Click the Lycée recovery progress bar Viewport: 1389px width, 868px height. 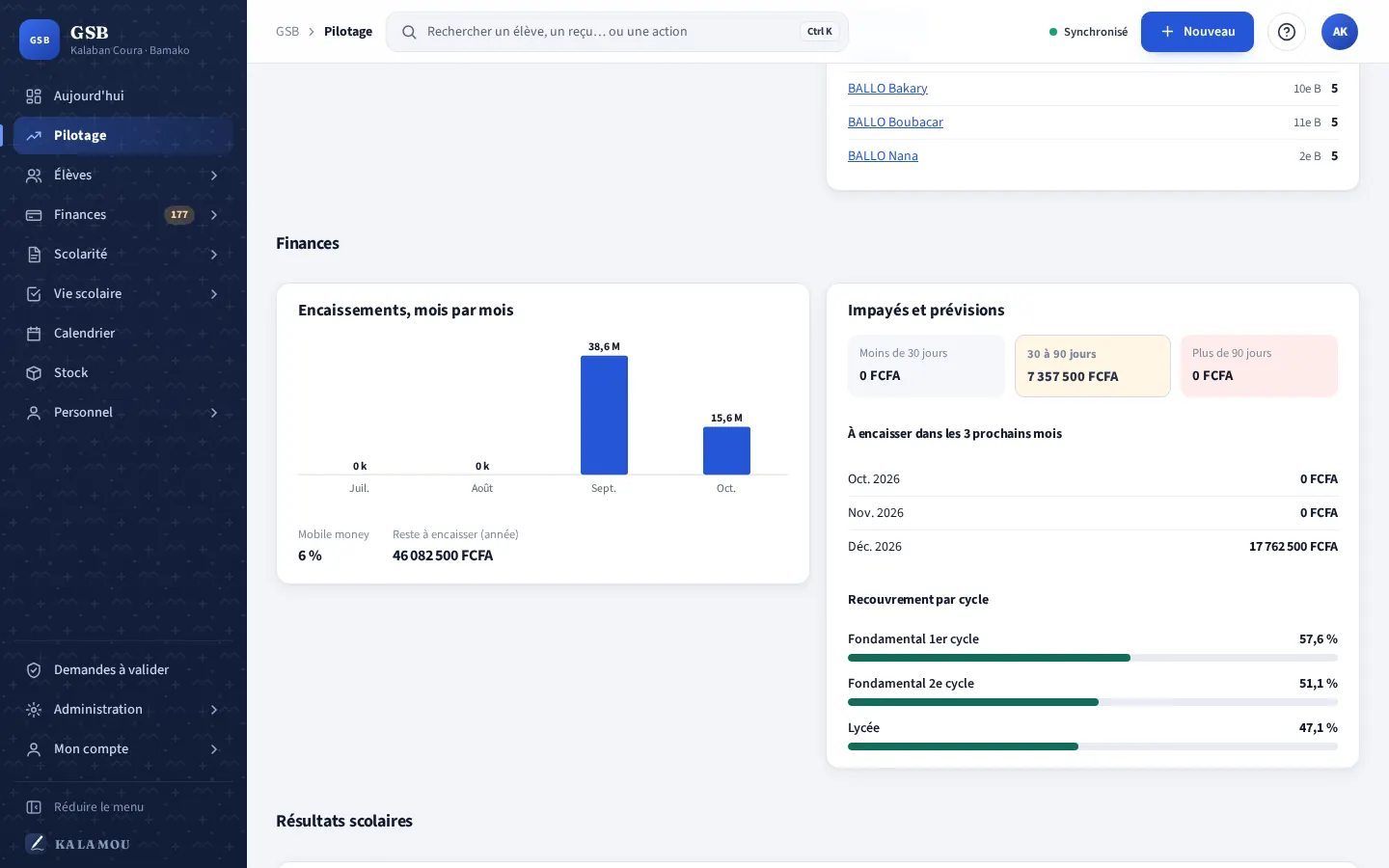coord(1093,746)
